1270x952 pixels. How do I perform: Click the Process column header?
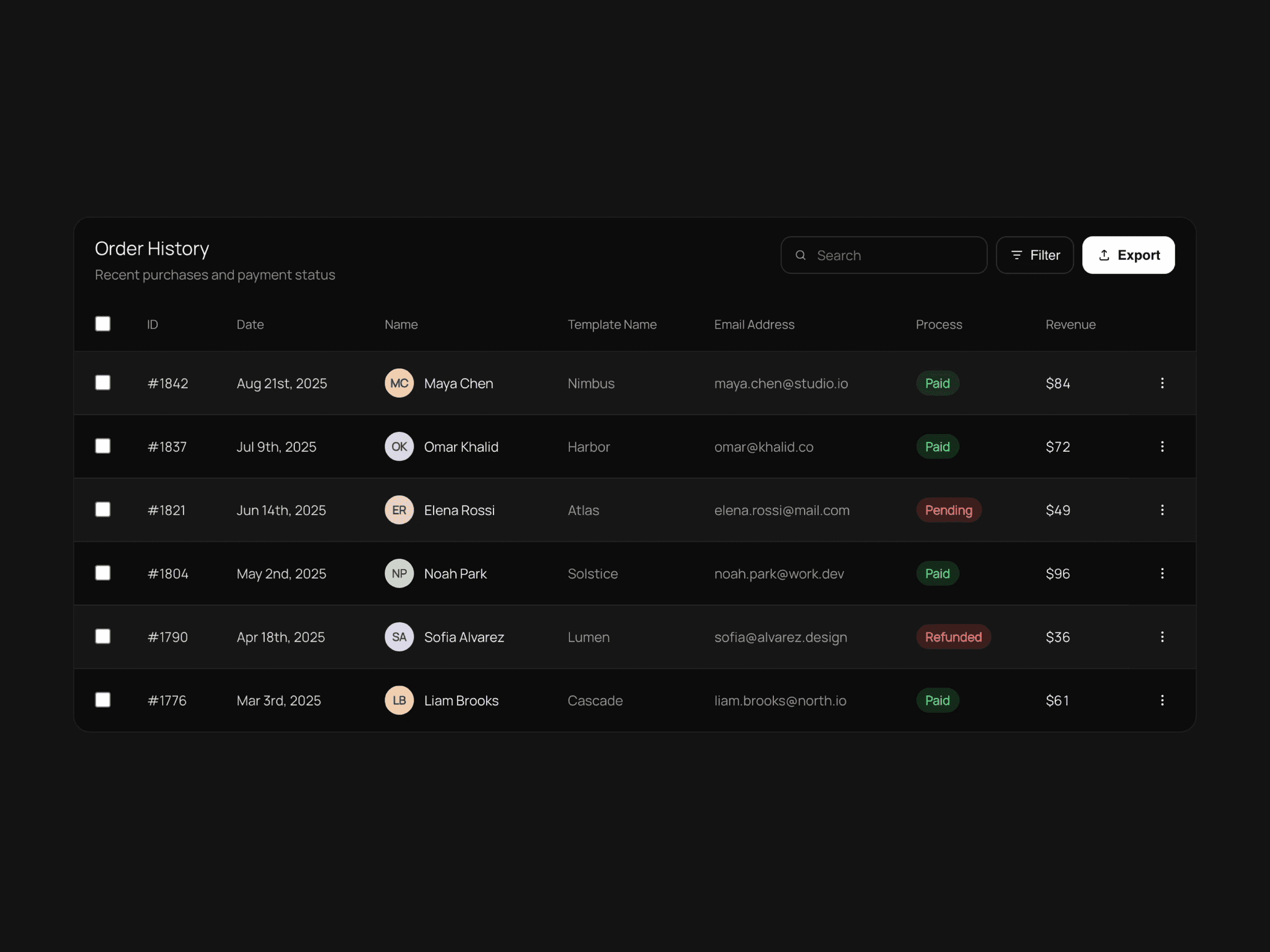(x=939, y=325)
